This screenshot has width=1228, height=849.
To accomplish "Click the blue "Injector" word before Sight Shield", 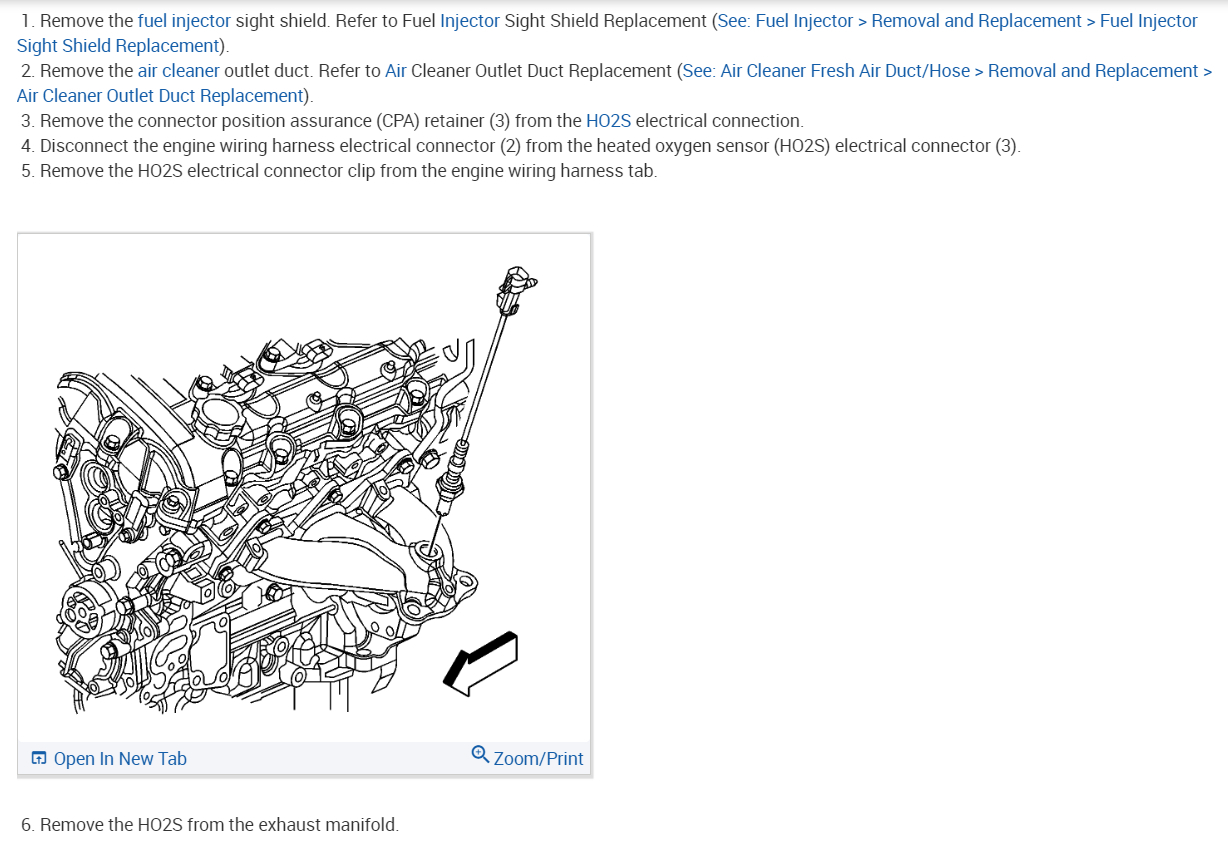I will pos(470,21).
